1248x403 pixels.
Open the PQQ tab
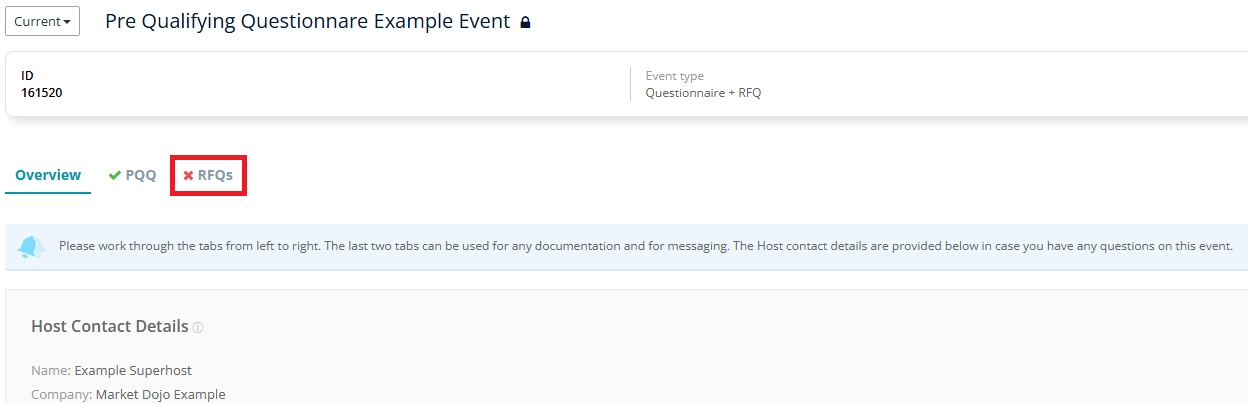coord(141,175)
